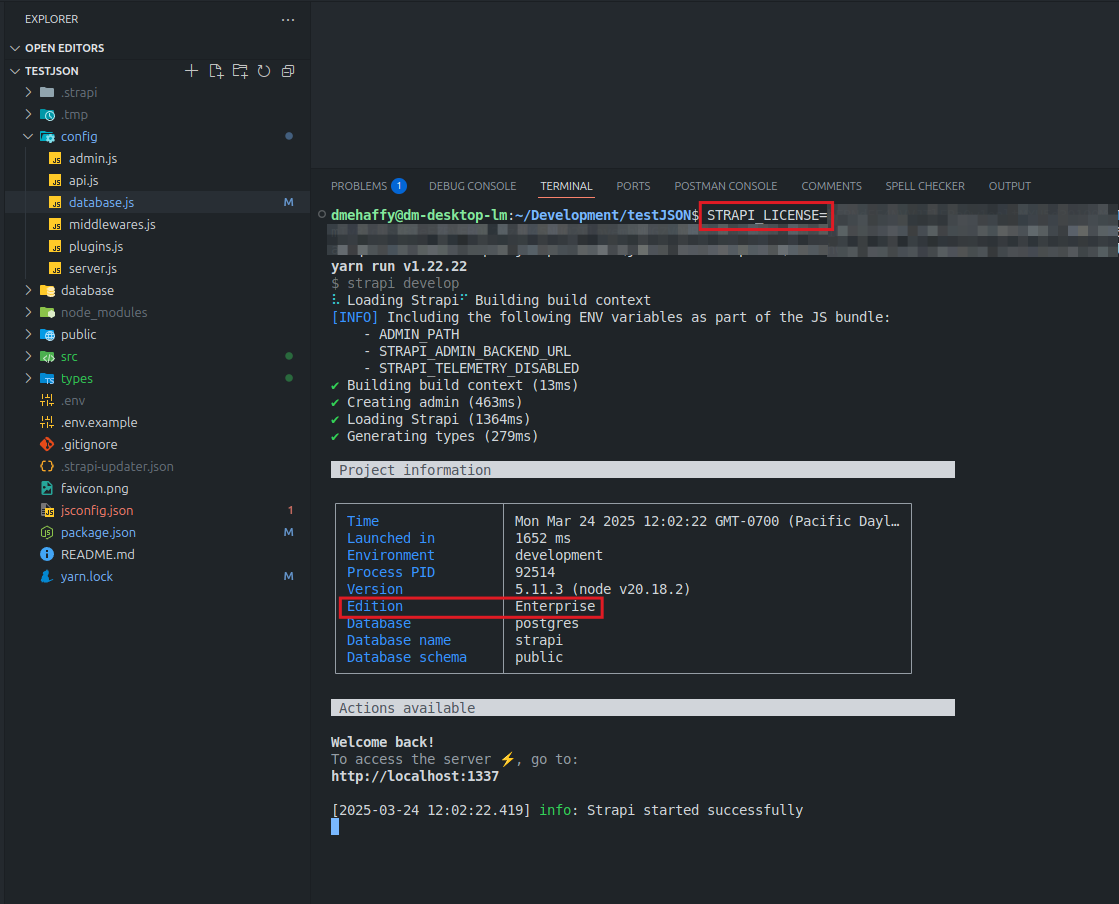Collapse all folders in Explorer
Image resolution: width=1119 pixels, height=904 pixels.
pos(288,71)
